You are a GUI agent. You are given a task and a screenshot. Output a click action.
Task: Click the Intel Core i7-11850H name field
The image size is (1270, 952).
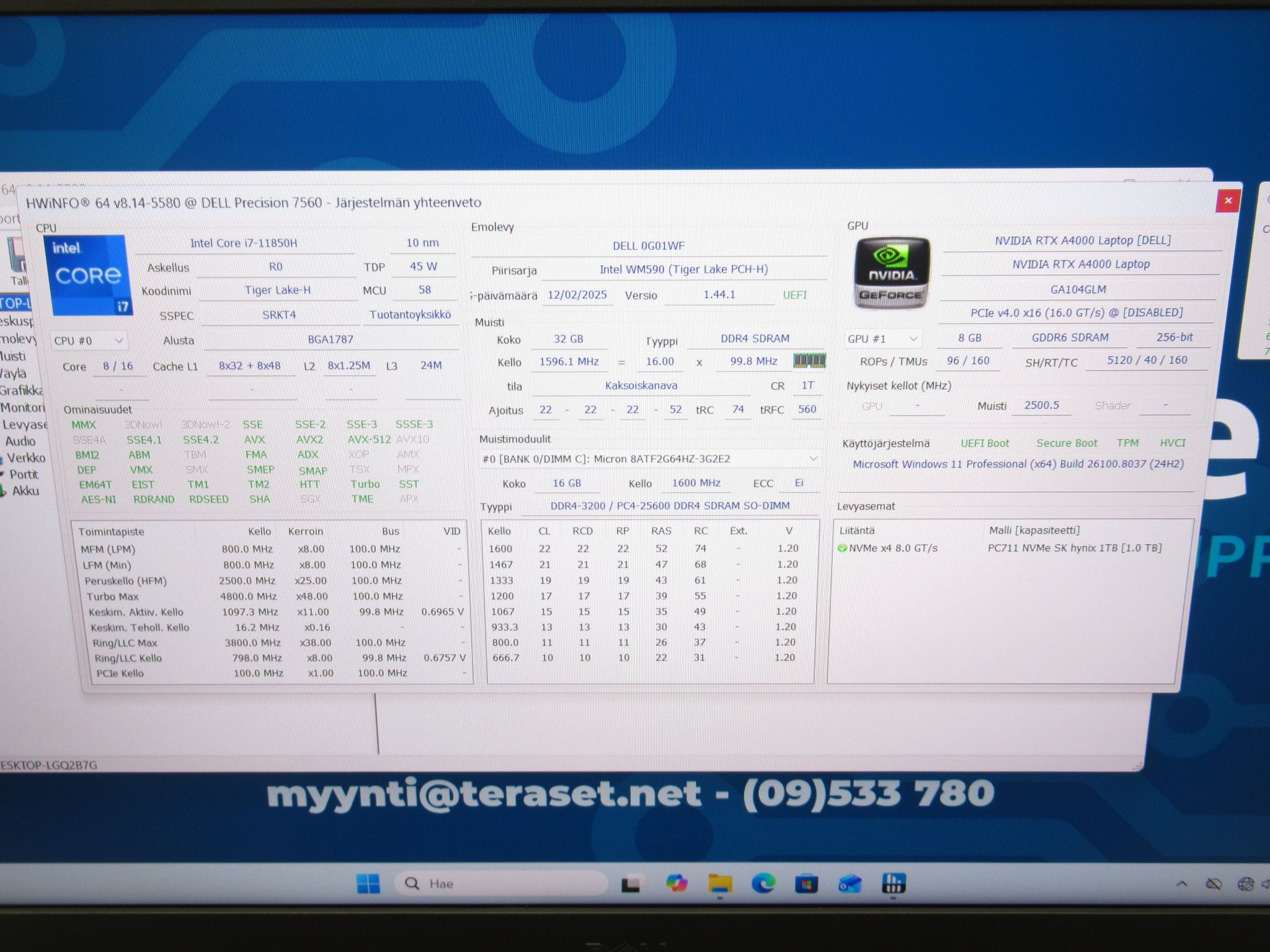pyautogui.click(x=244, y=244)
